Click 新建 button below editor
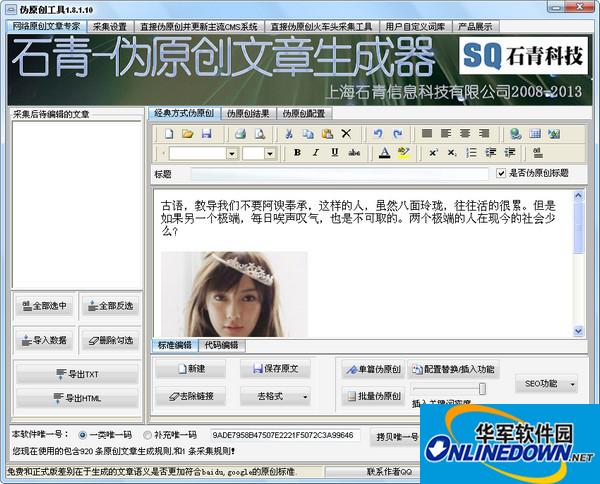 pyautogui.click(x=191, y=369)
